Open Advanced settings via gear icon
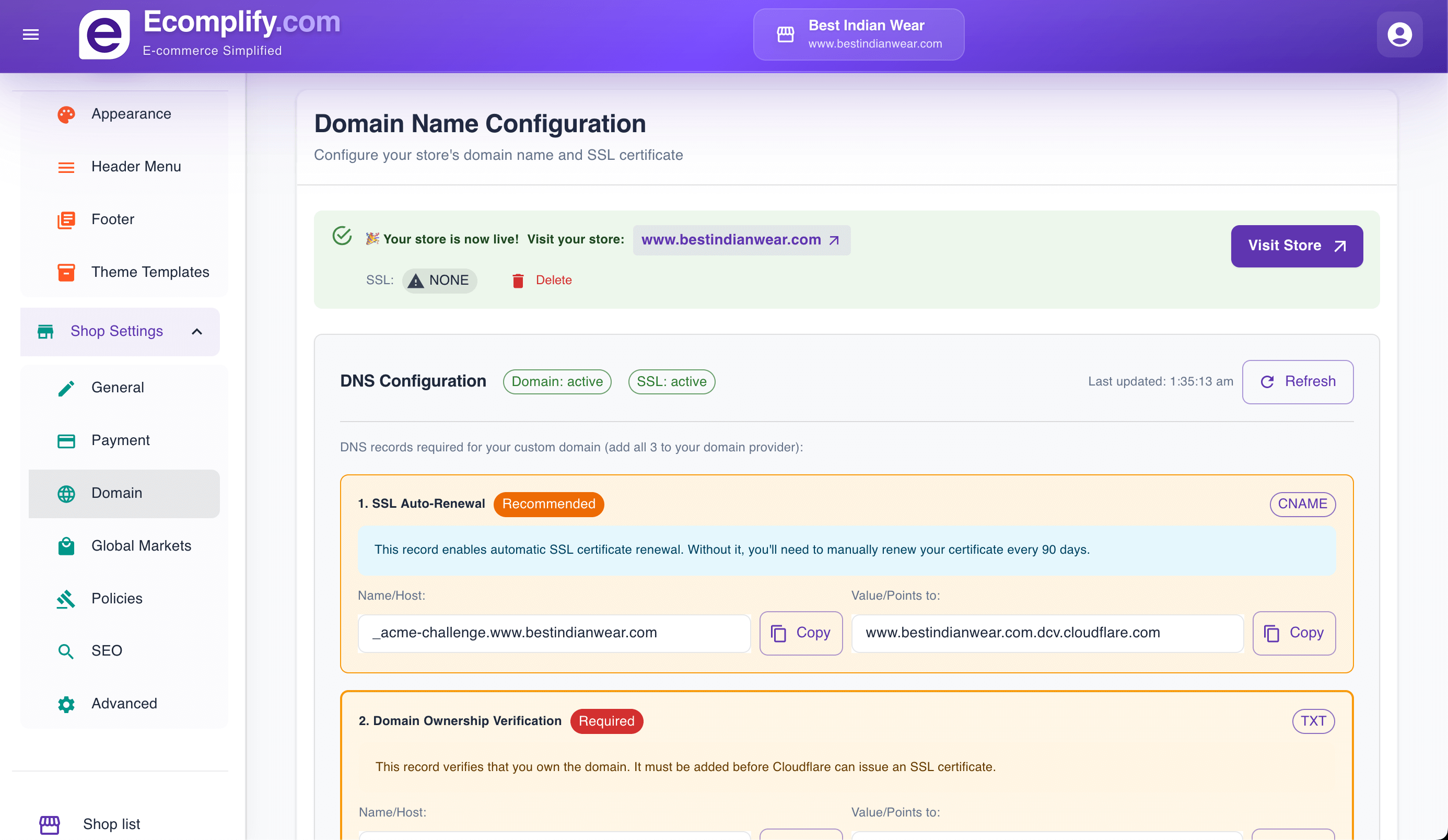 click(x=66, y=704)
